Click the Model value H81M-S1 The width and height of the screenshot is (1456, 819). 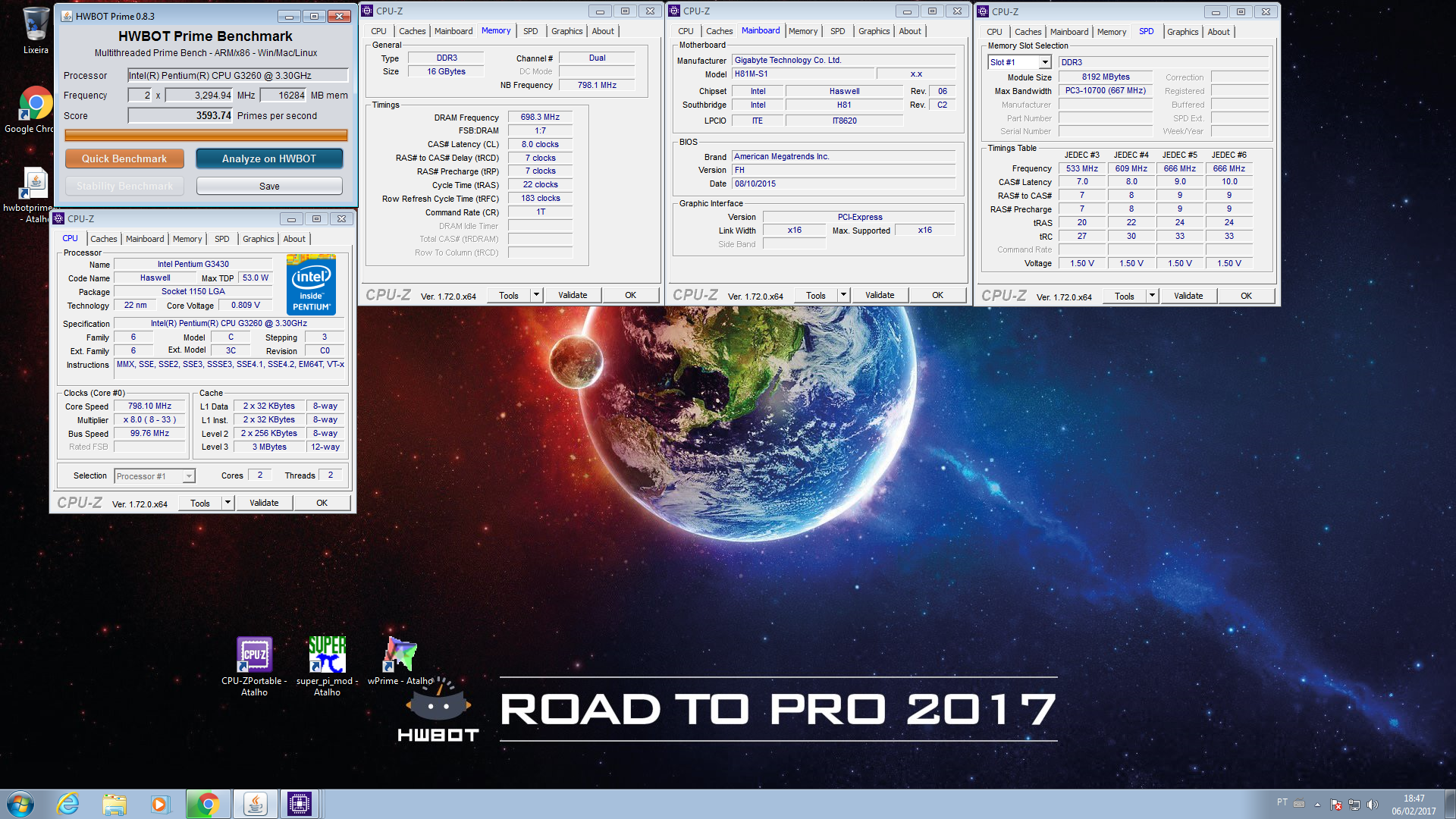pos(802,74)
